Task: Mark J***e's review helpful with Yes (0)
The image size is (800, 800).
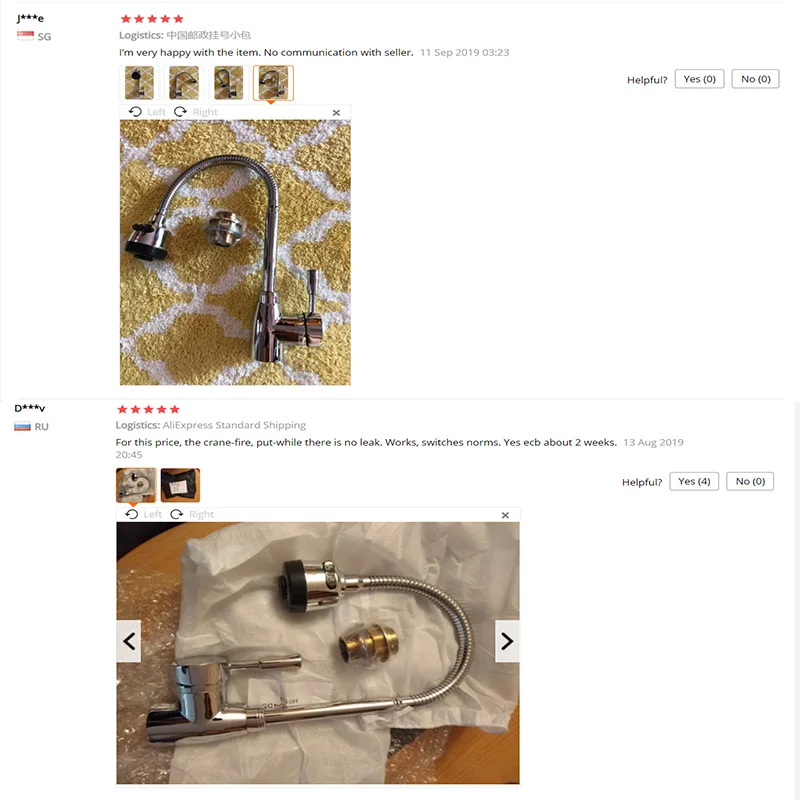Action: click(x=699, y=79)
